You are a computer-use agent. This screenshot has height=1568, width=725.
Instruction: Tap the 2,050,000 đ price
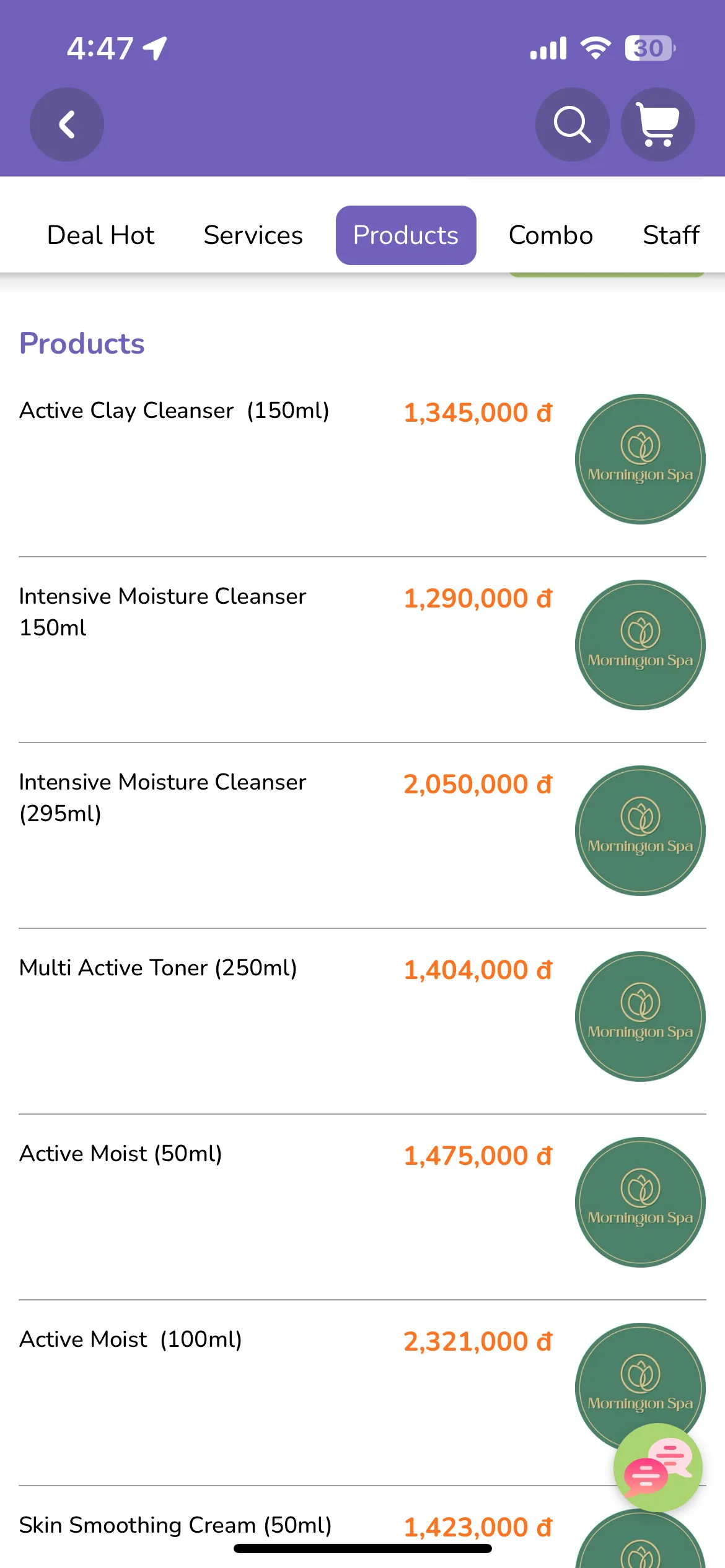pyautogui.click(x=478, y=784)
